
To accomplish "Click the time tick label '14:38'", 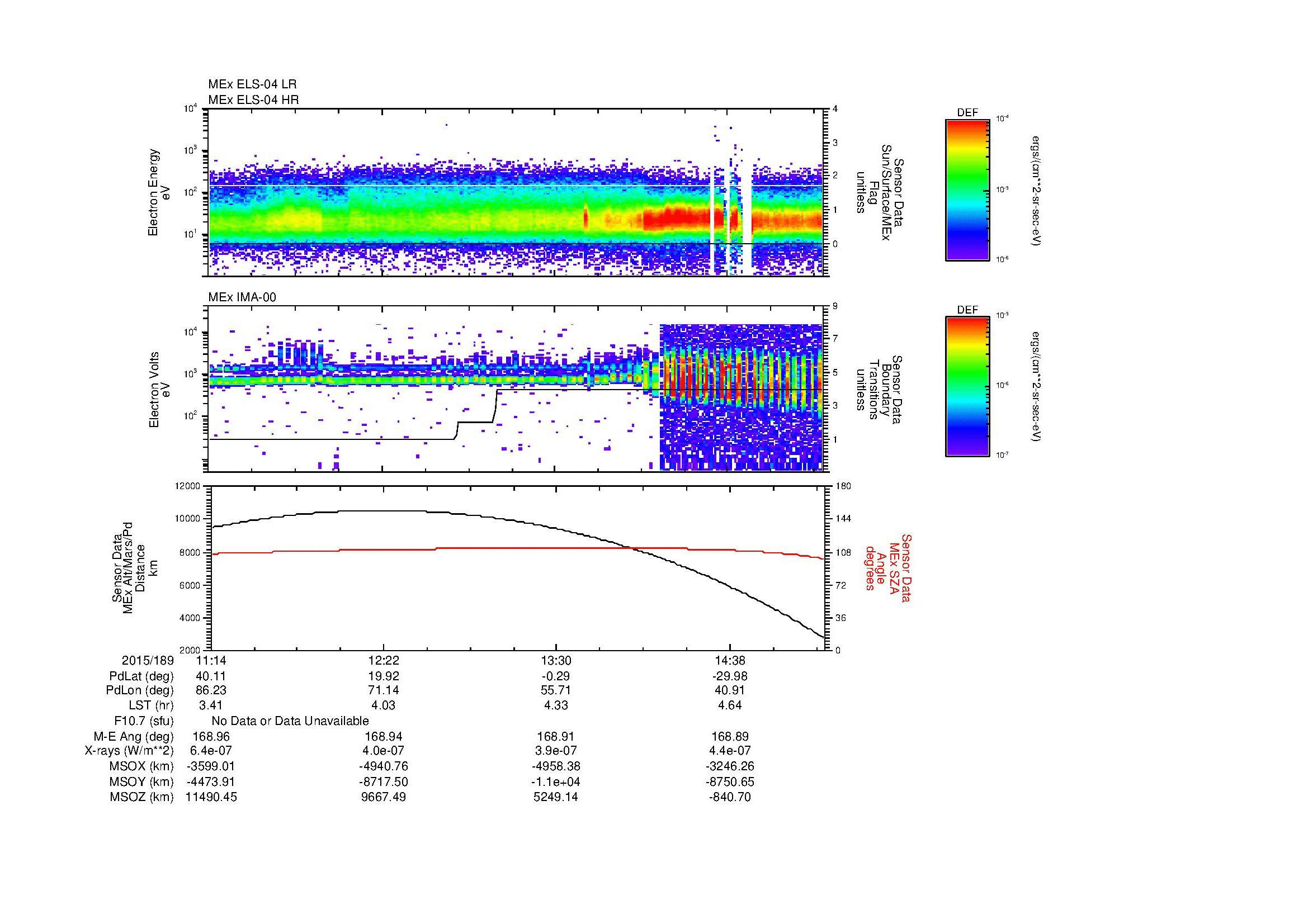I will (x=730, y=661).
